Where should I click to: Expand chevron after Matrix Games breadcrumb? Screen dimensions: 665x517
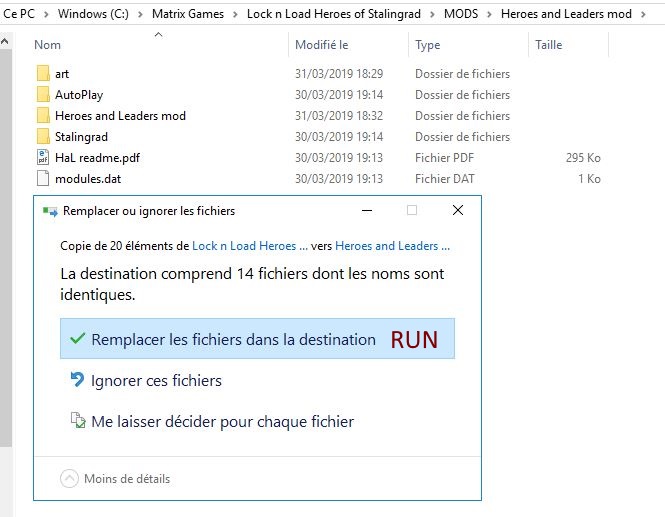point(235,14)
